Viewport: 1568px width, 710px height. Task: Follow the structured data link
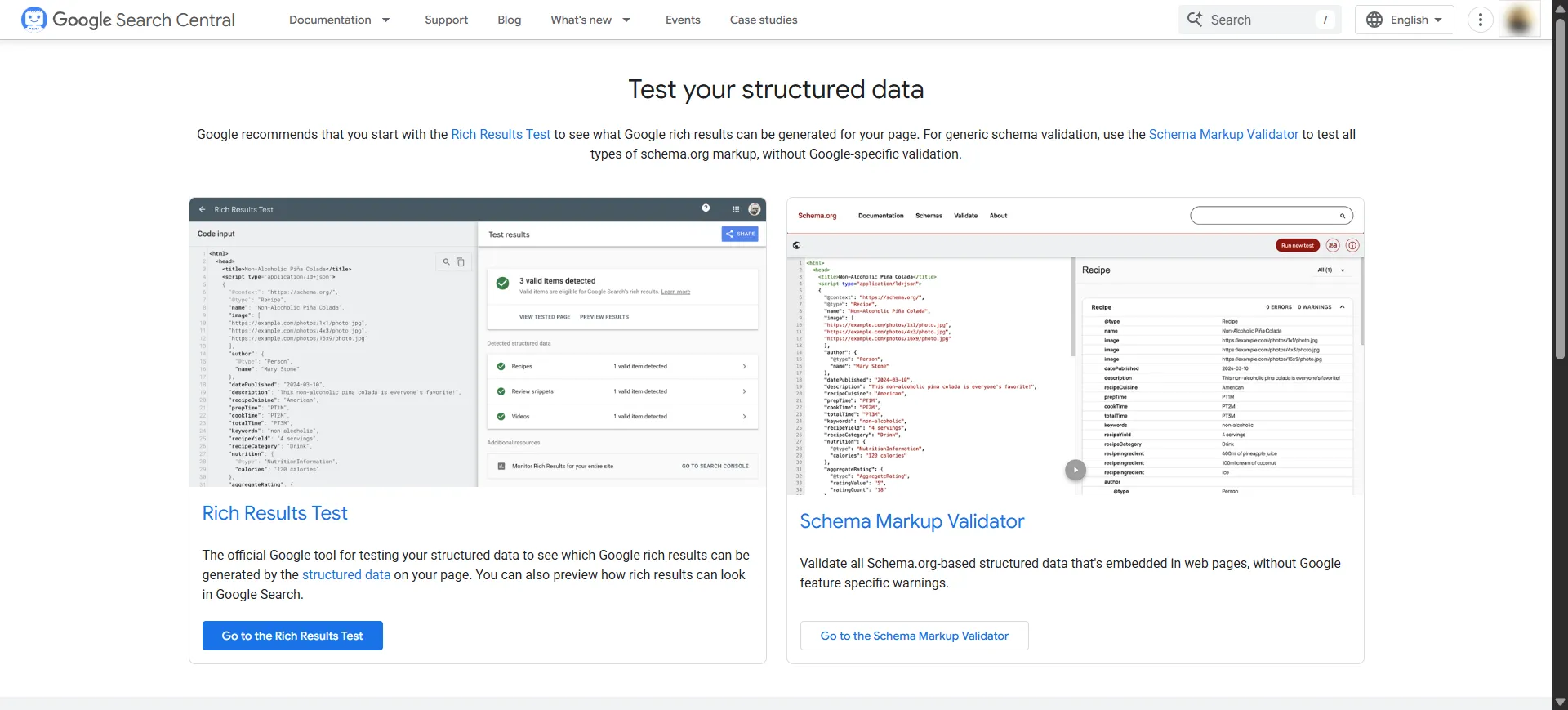(346, 574)
